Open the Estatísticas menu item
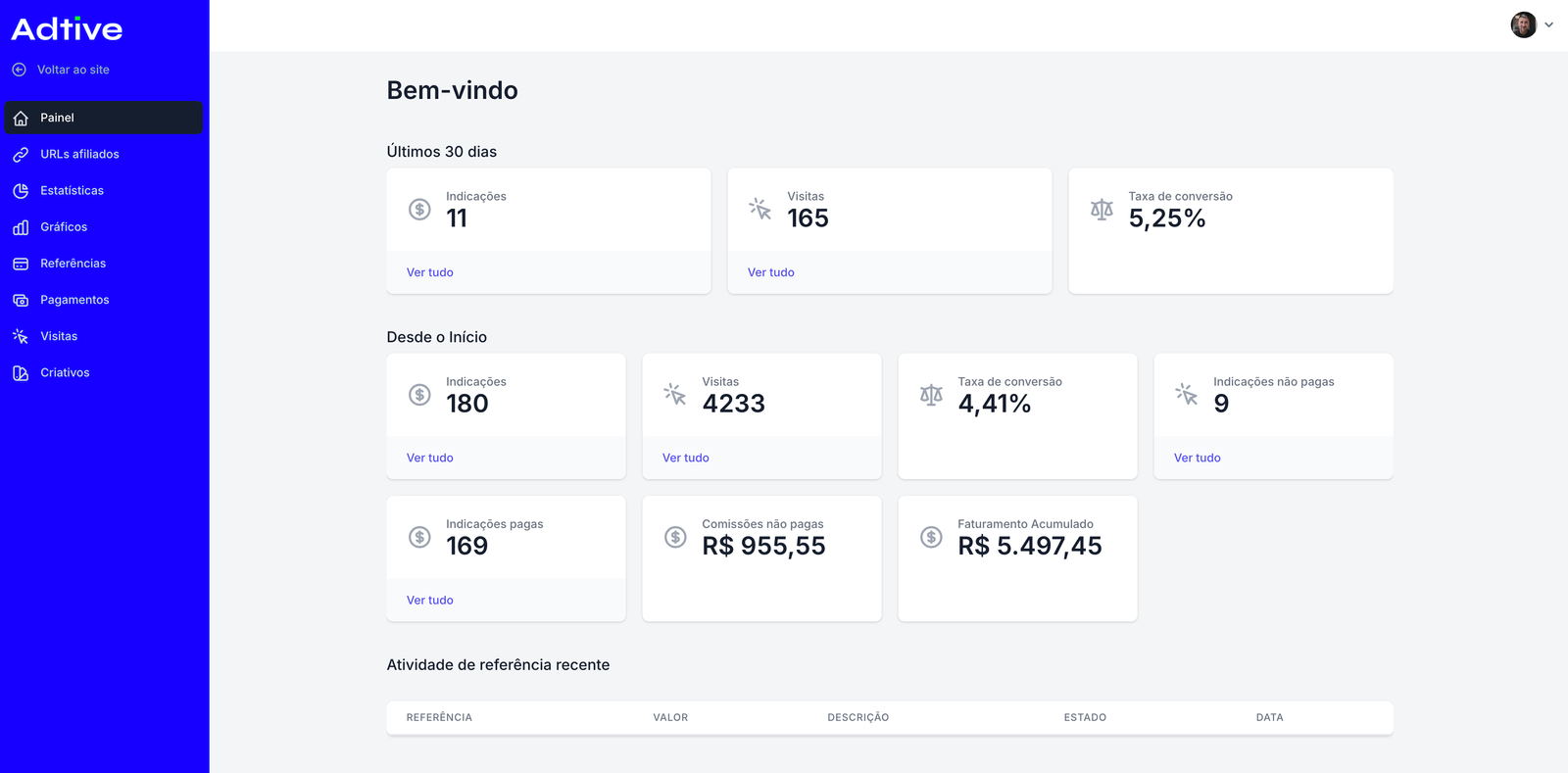The image size is (1568, 773). click(72, 191)
